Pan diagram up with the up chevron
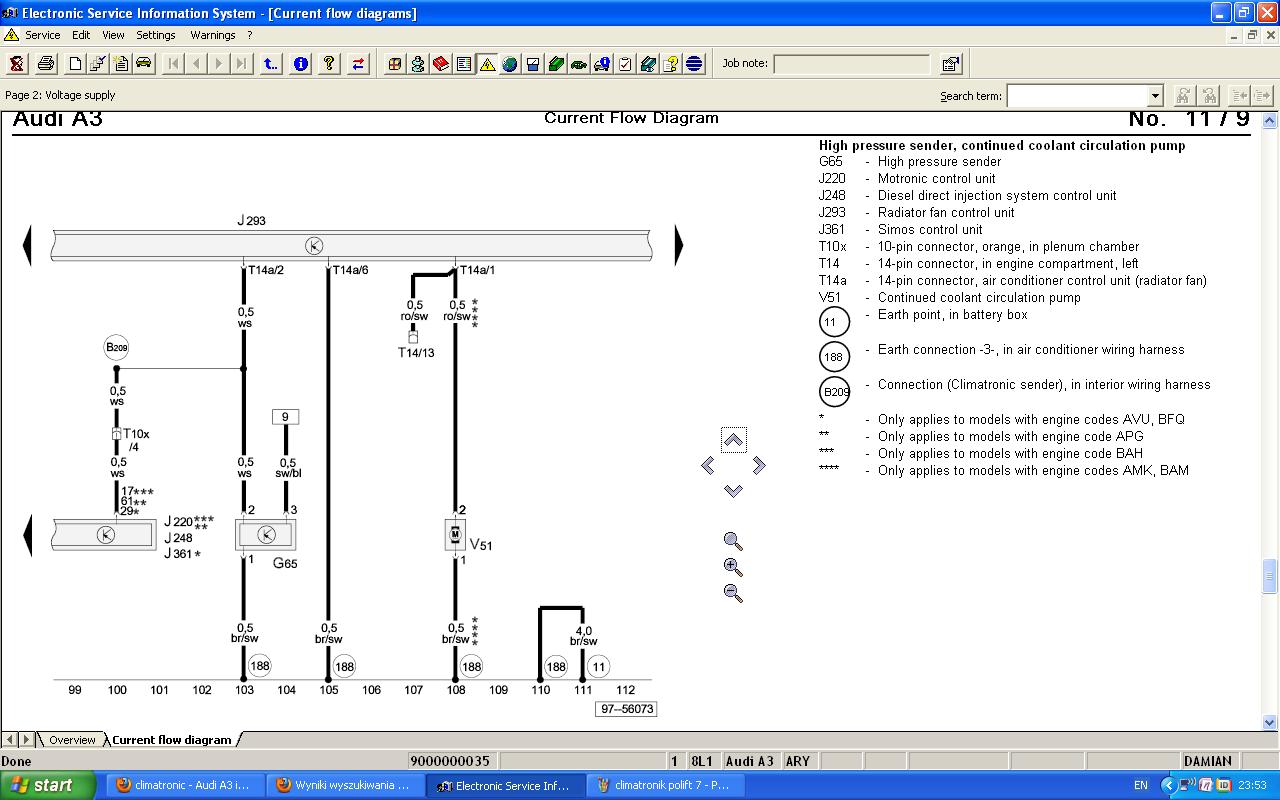The image size is (1280, 800). (x=733, y=440)
